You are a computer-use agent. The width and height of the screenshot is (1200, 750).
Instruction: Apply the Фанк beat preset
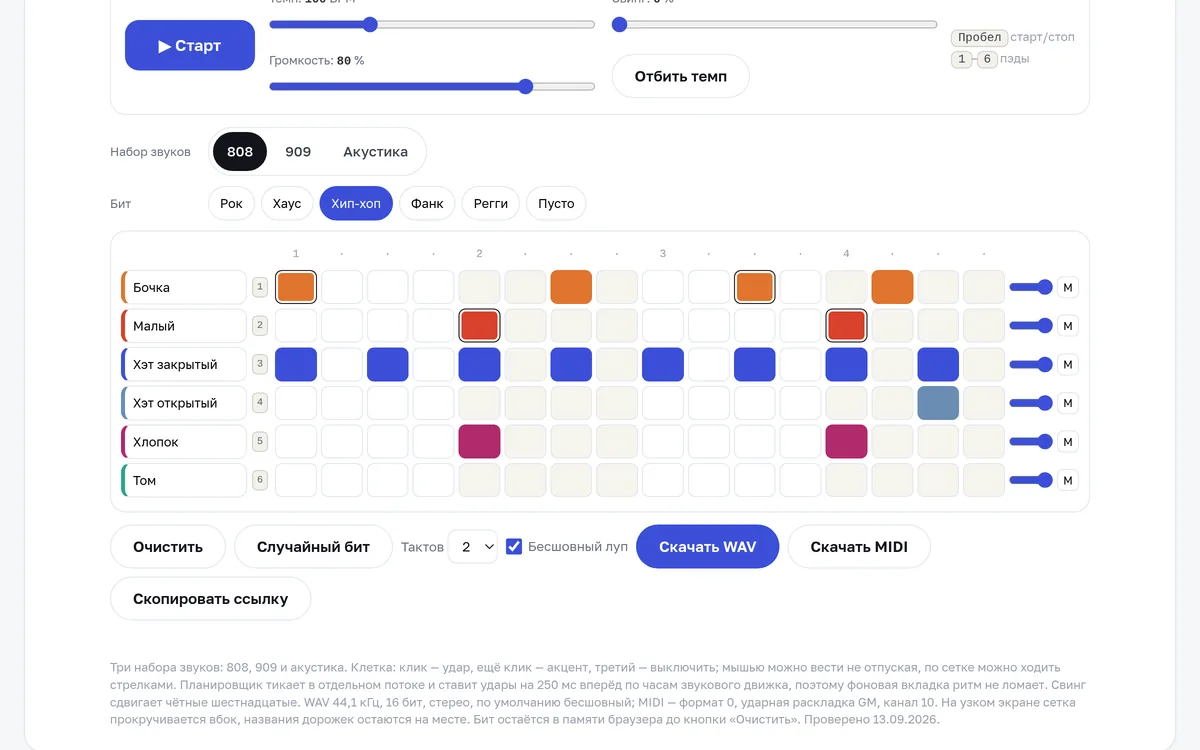427,204
